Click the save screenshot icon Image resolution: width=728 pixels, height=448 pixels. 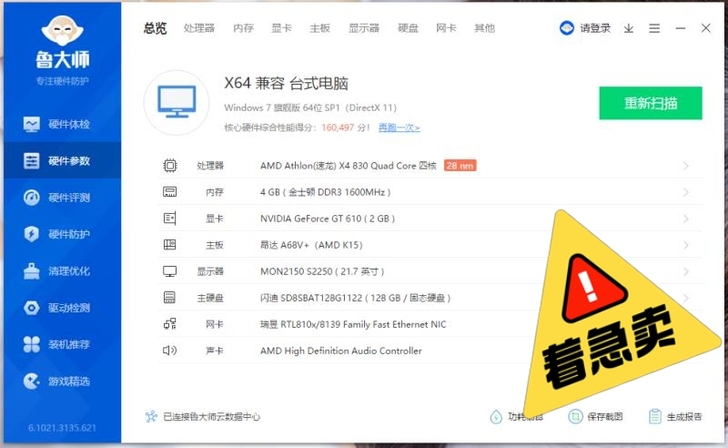(575, 416)
